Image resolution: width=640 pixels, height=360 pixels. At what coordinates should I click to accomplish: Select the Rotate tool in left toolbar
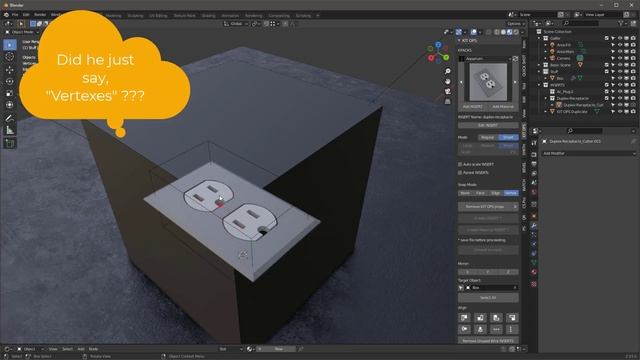10,81
